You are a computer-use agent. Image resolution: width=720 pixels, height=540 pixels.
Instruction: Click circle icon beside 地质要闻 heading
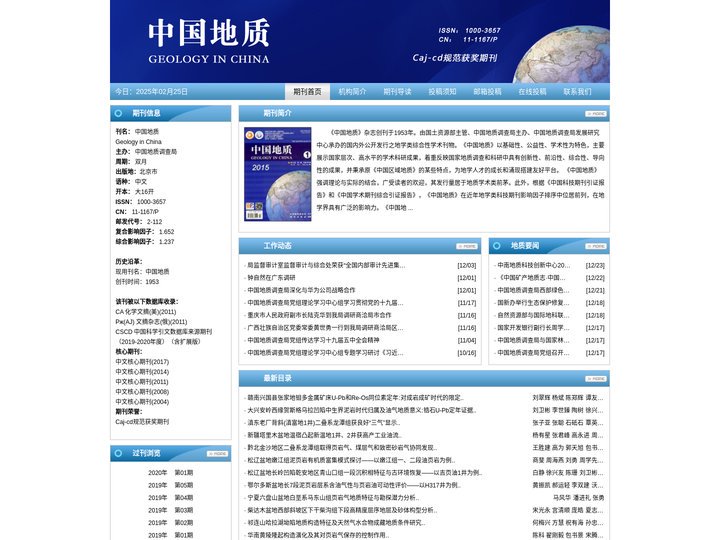pos(497,246)
